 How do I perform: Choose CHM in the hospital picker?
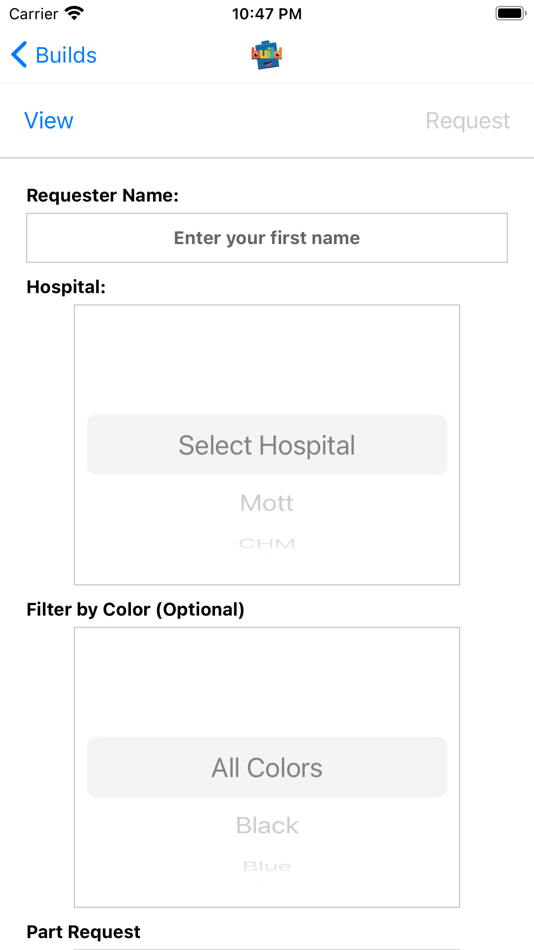pyautogui.click(x=267, y=543)
